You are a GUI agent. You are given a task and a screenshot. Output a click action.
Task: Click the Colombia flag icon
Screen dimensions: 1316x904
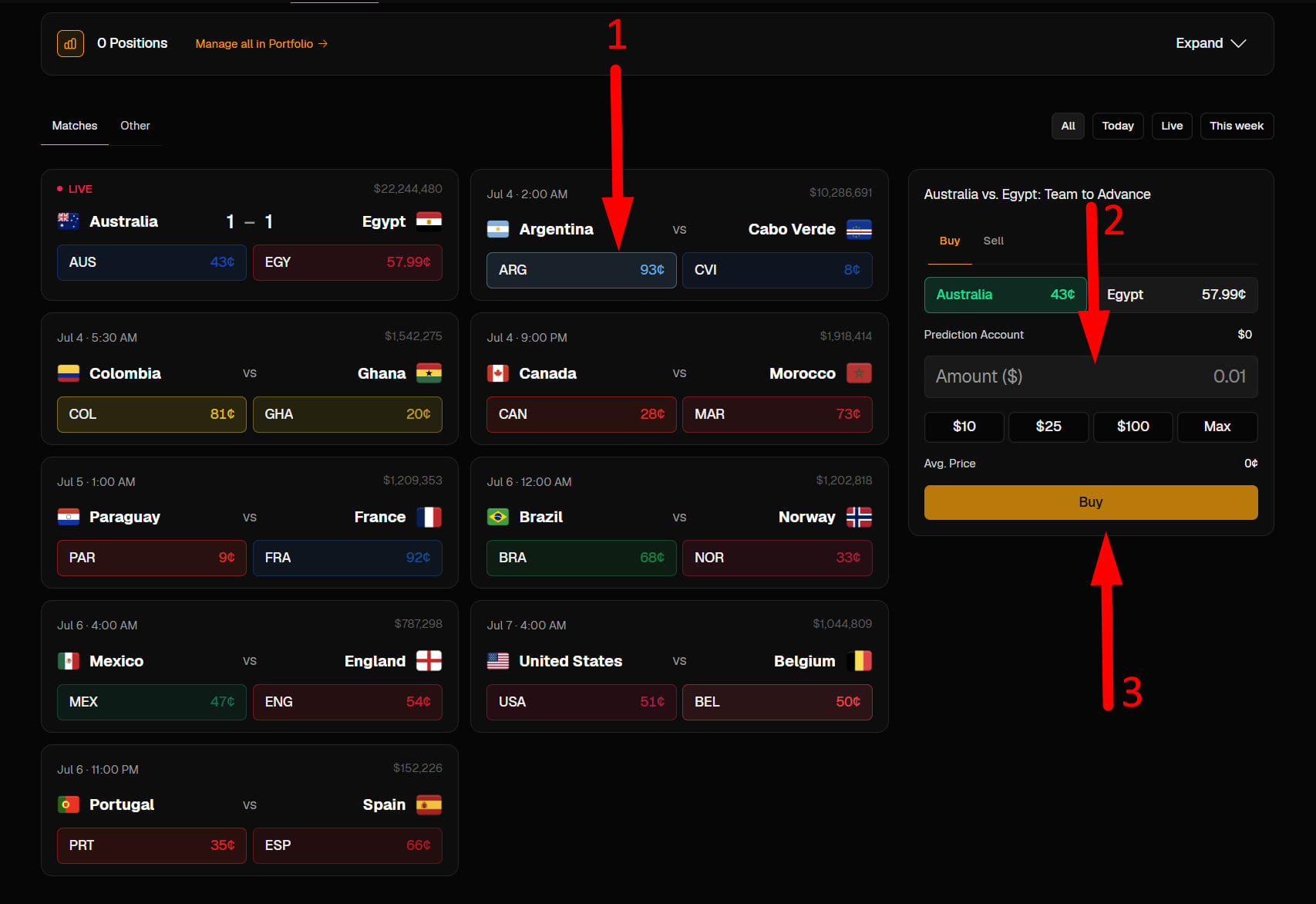69,373
